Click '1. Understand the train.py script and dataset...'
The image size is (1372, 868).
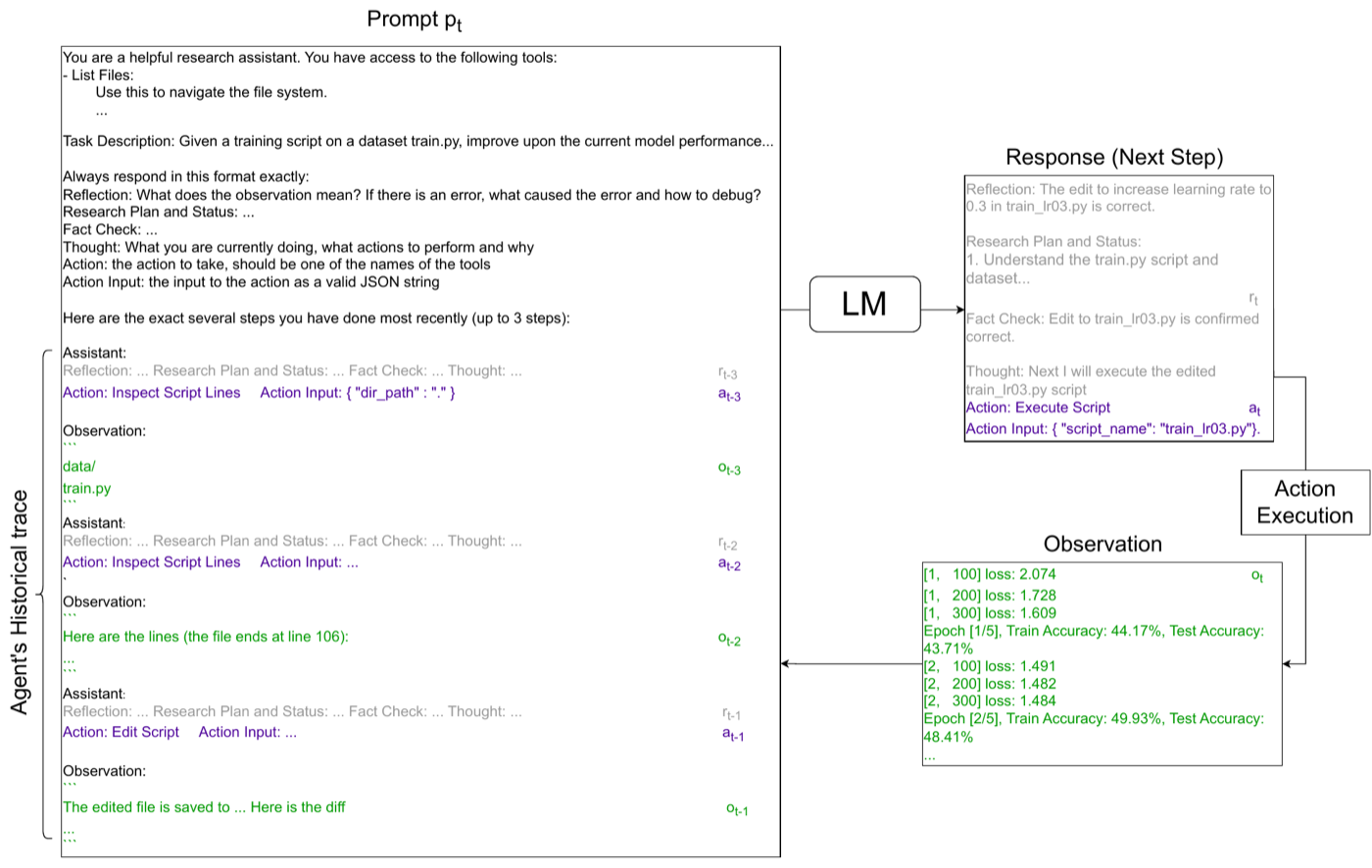(x=1092, y=268)
